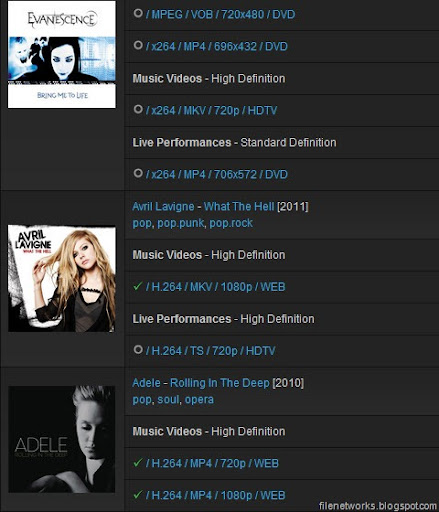This screenshot has height=512, width=439.
Task: Open Avril Lavigne What The Hell cover thumbnail
Action: [62, 278]
